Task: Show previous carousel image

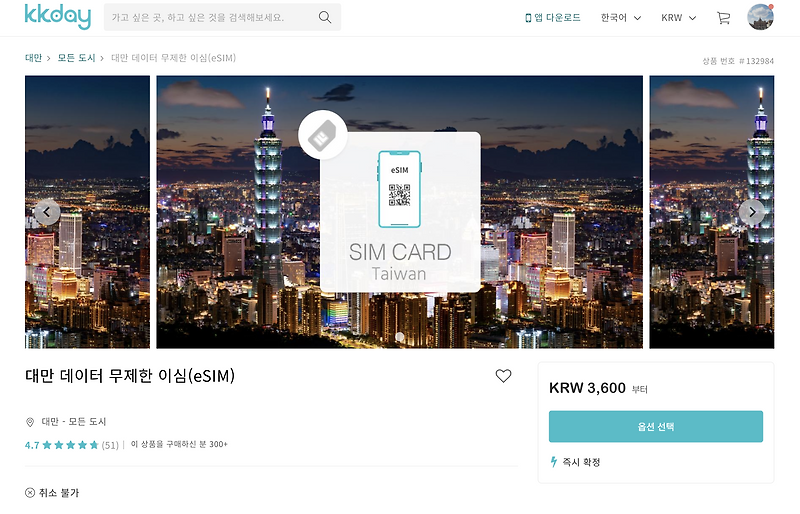Action: pyautogui.click(x=47, y=212)
